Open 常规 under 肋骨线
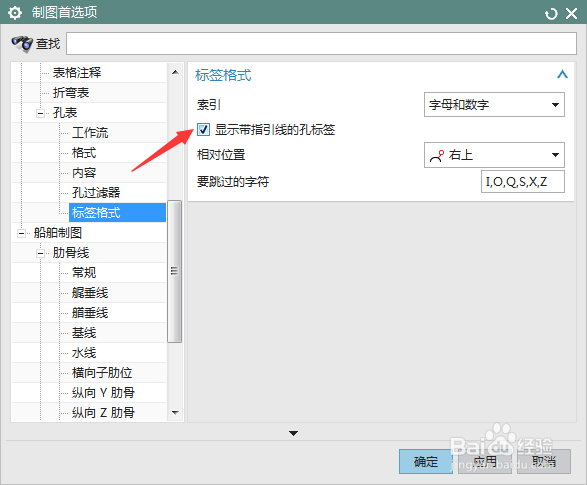The height and width of the screenshot is (485, 587). pyautogui.click(x=84, y=273)
